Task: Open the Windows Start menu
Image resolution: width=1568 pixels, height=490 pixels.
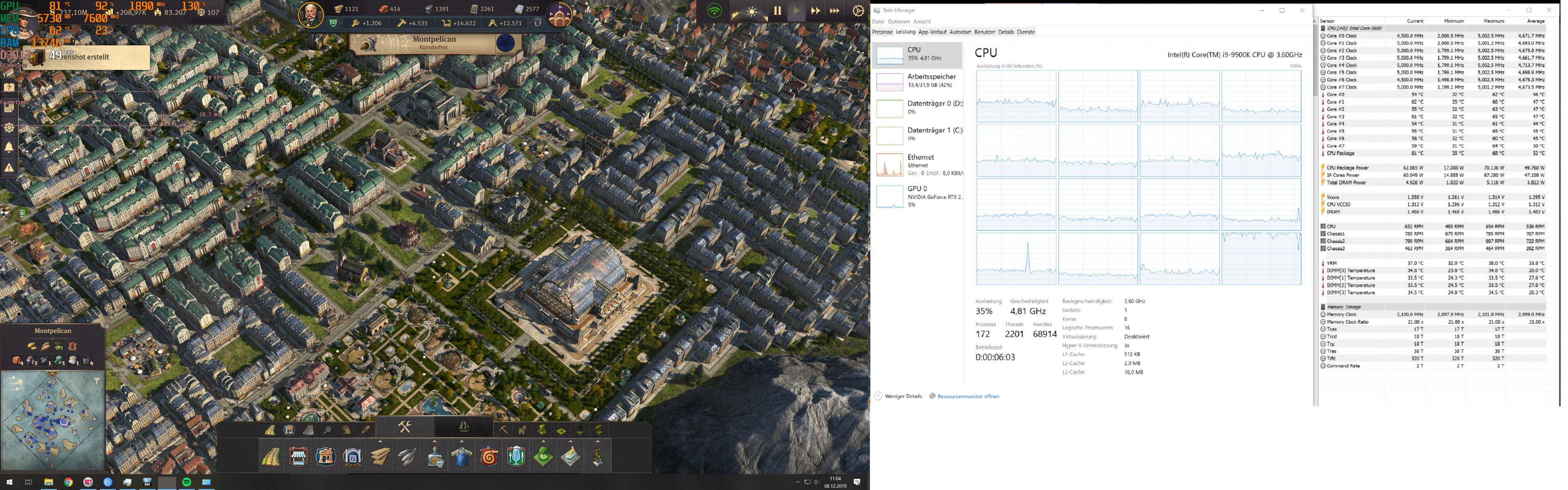Action: point(9,482)
